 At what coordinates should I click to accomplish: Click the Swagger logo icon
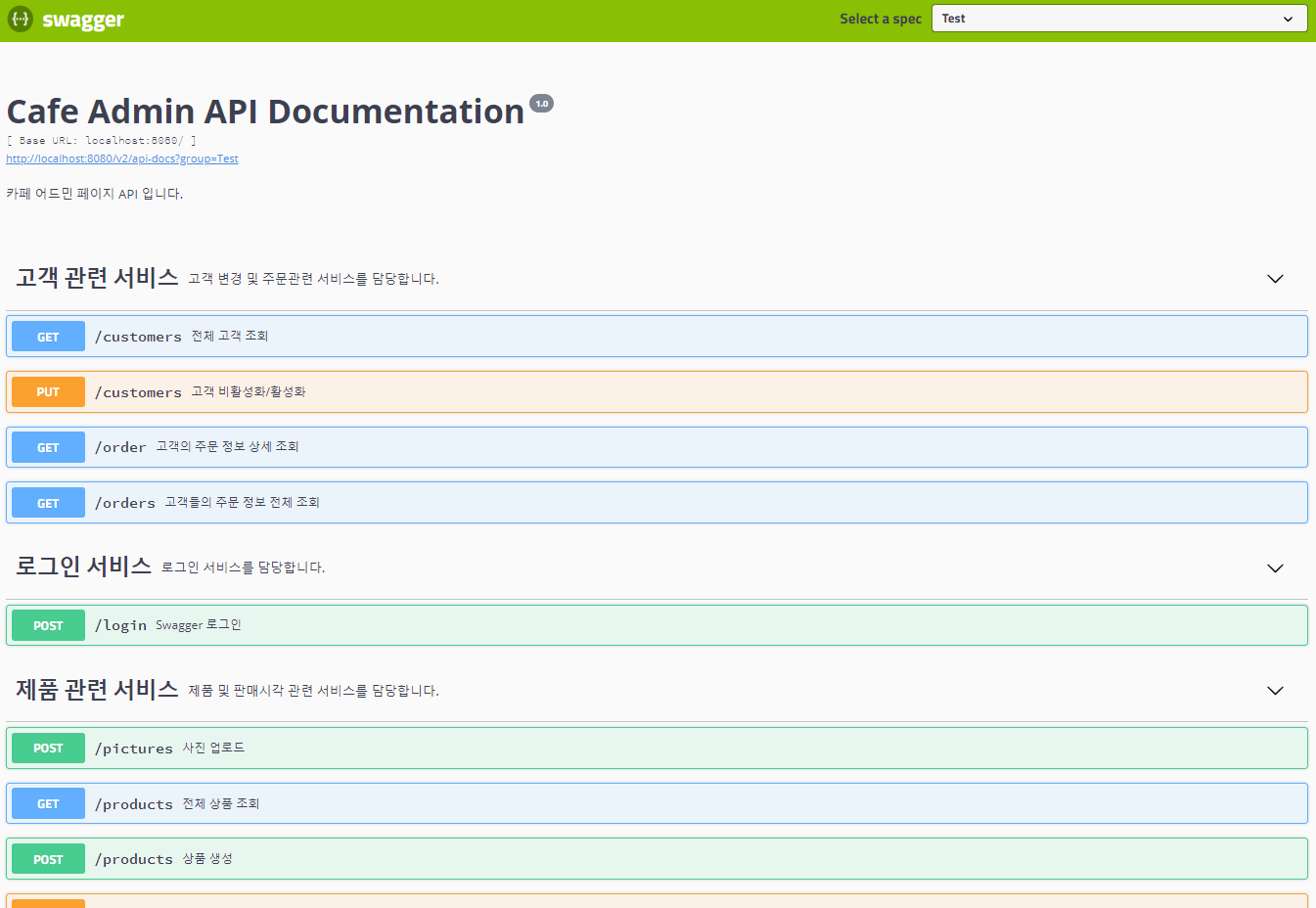[x=20, y=18]
